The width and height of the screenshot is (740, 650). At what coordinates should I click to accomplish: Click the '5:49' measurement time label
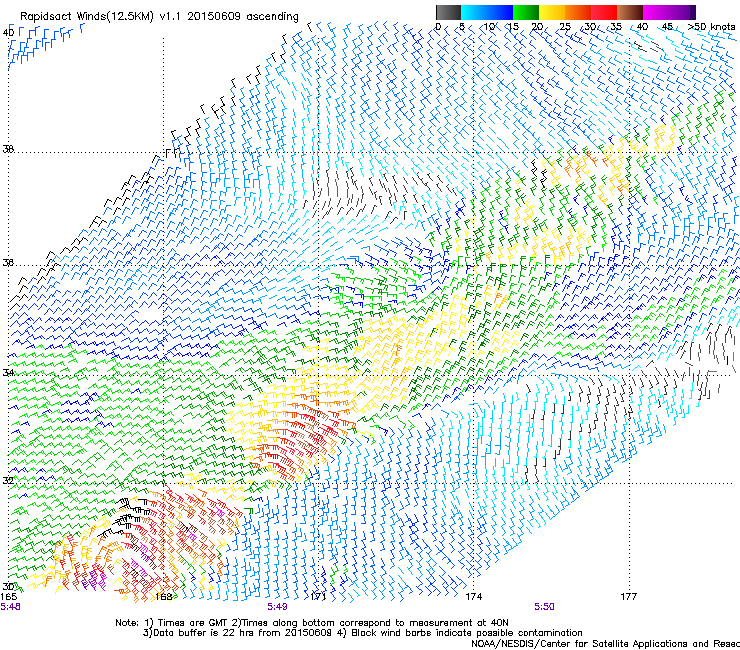[277, 607]
